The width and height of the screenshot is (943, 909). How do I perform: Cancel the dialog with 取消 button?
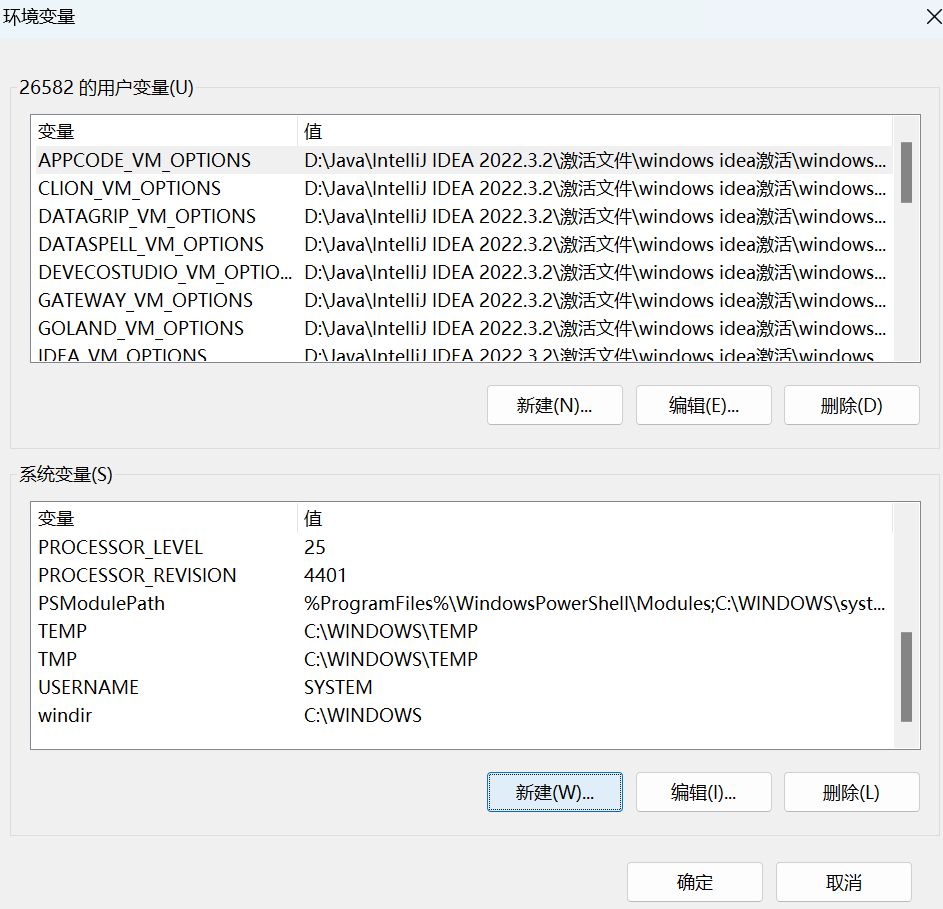coord(843,882)
